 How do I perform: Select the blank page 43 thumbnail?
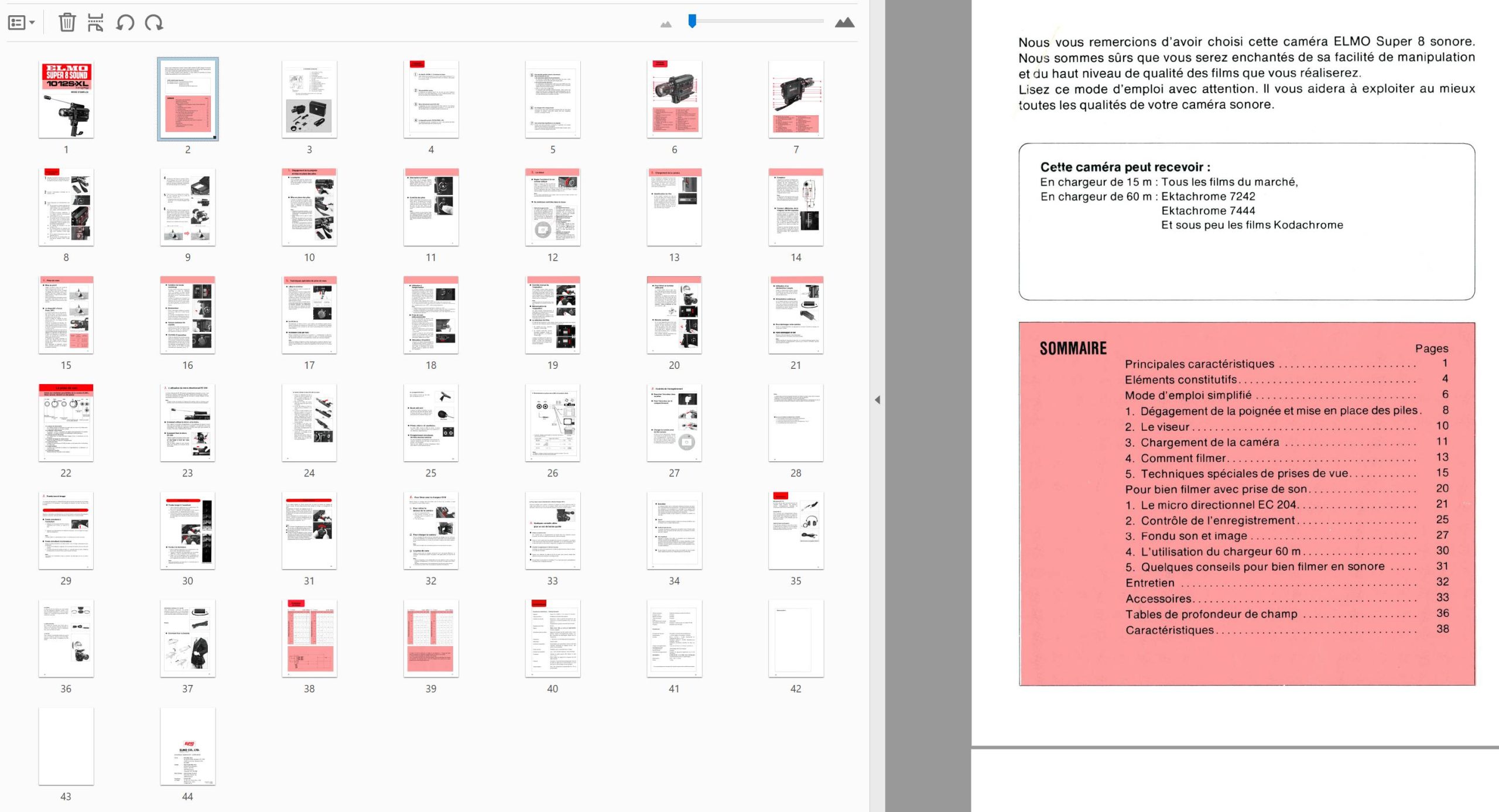pos(66,746)
